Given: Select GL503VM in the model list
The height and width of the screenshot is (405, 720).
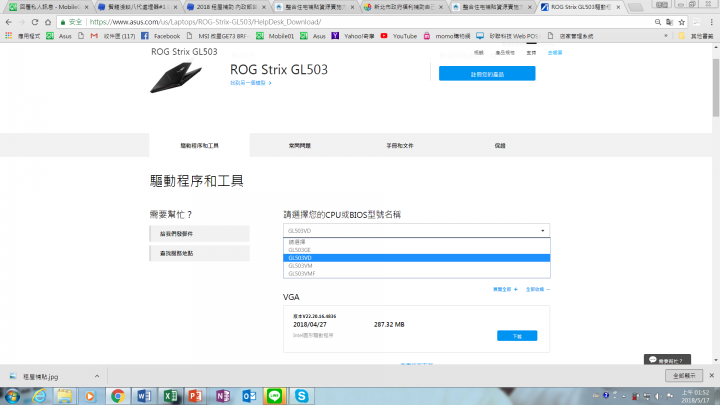Looking at the screenshot, I should click(x=416, y=265).
